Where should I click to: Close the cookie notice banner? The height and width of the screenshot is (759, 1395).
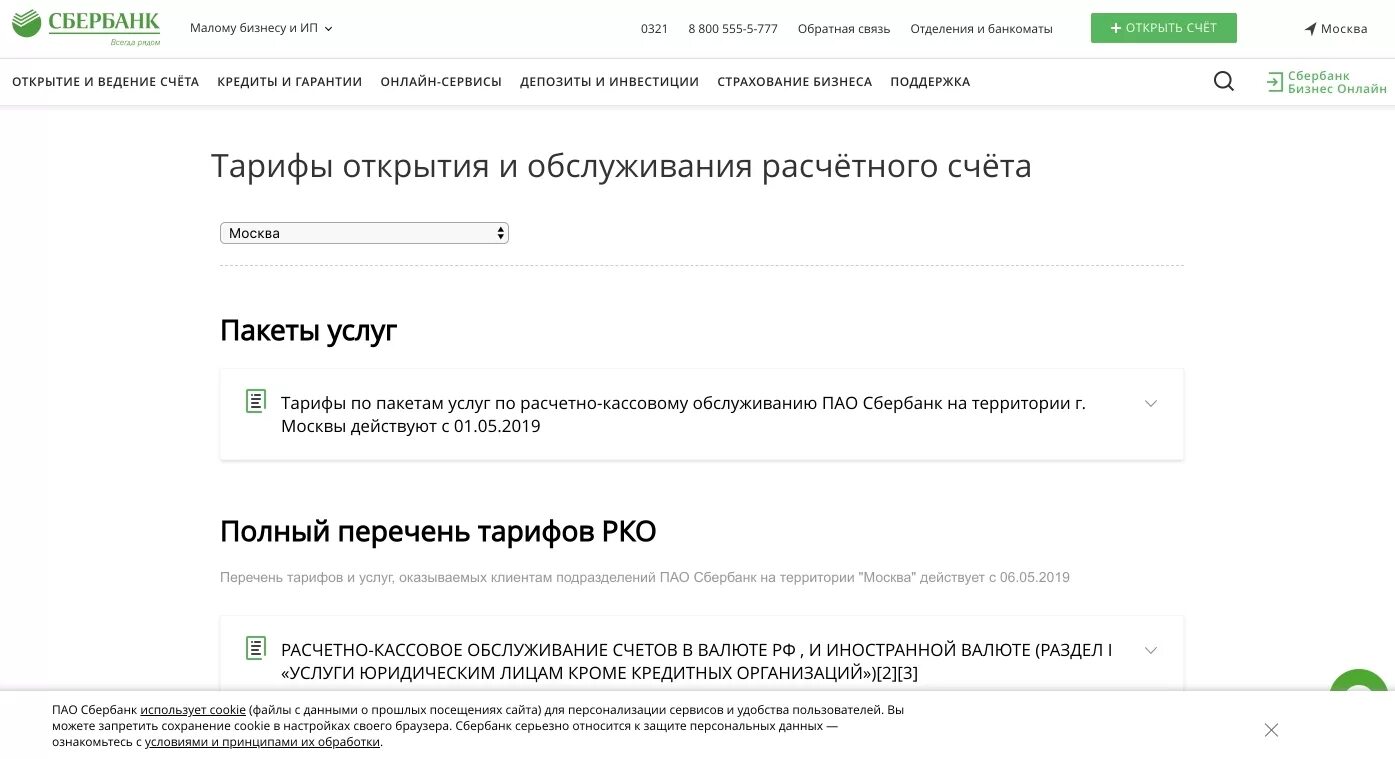[x=1271, y=730]
